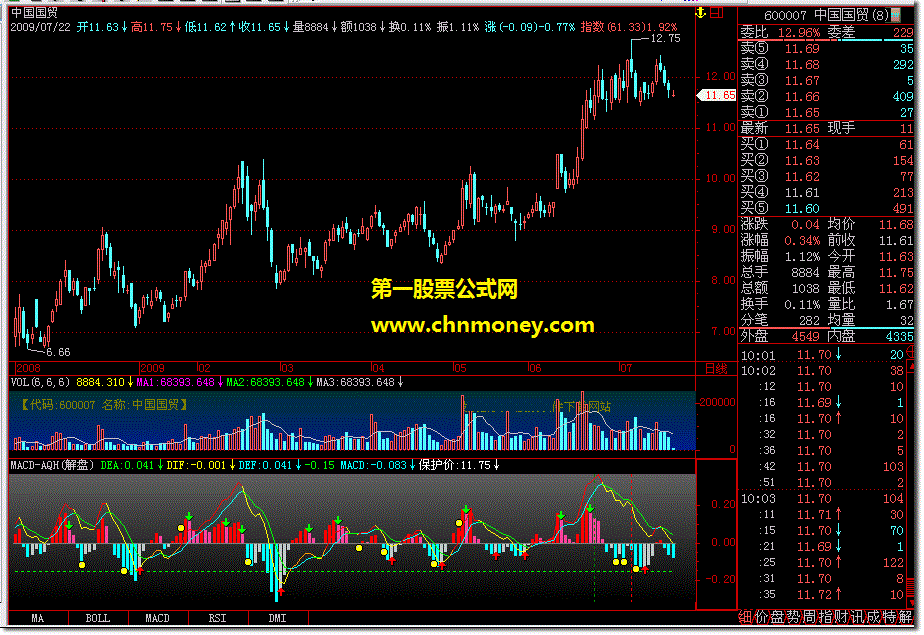Viewport: 924px width, 635px height.
Task: Open the 特 tab in the quote panel
Action: tap(889, 617)
